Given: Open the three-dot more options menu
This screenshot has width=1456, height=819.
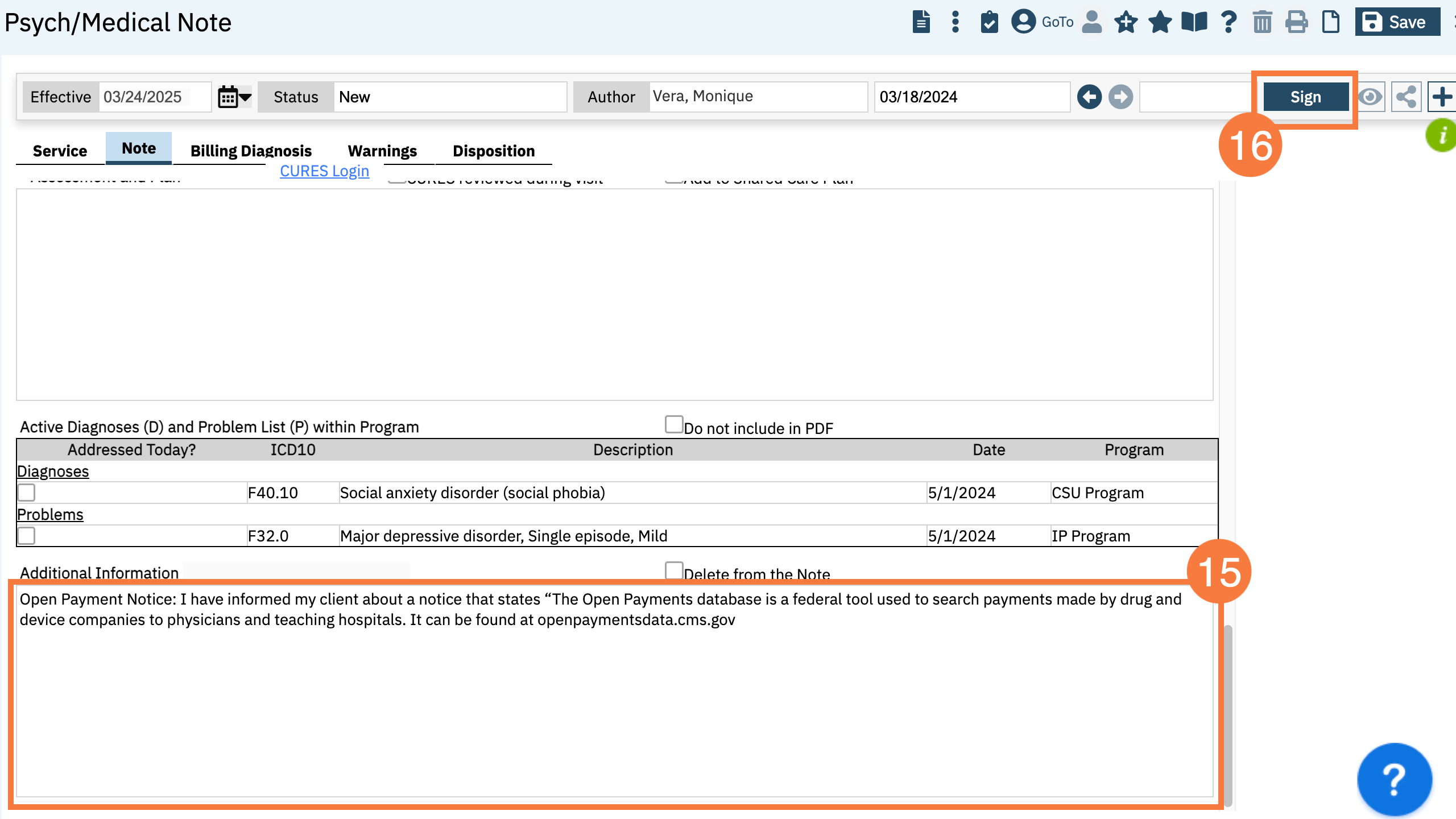Looking at the screenshot, I should [x=955, y=23].
